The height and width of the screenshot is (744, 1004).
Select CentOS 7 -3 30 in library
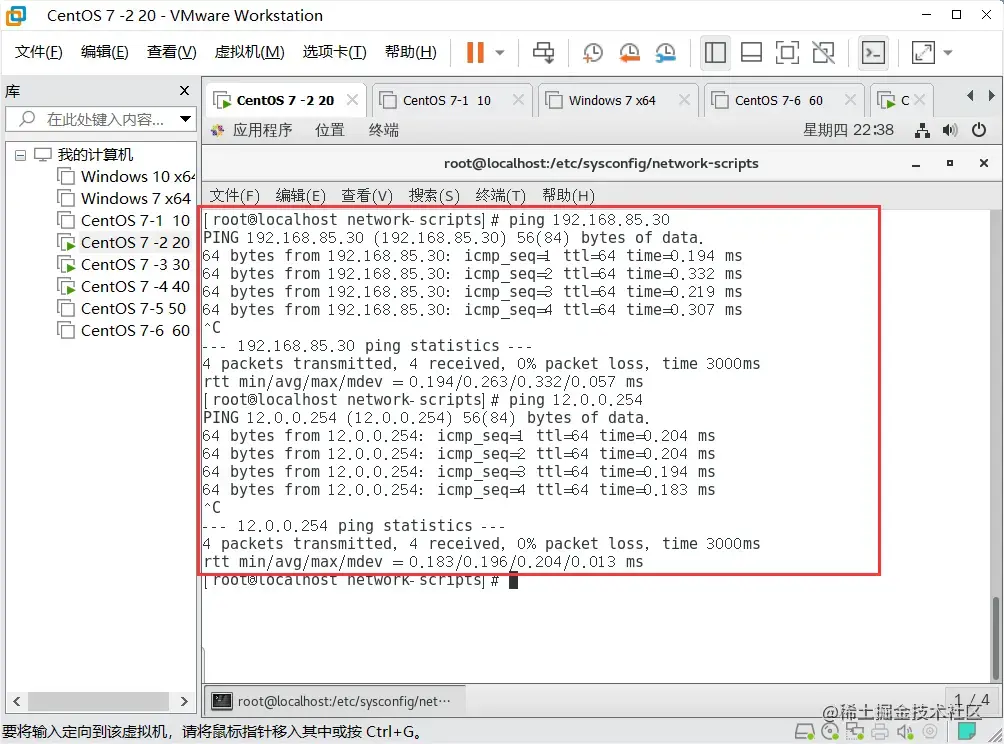124,264
